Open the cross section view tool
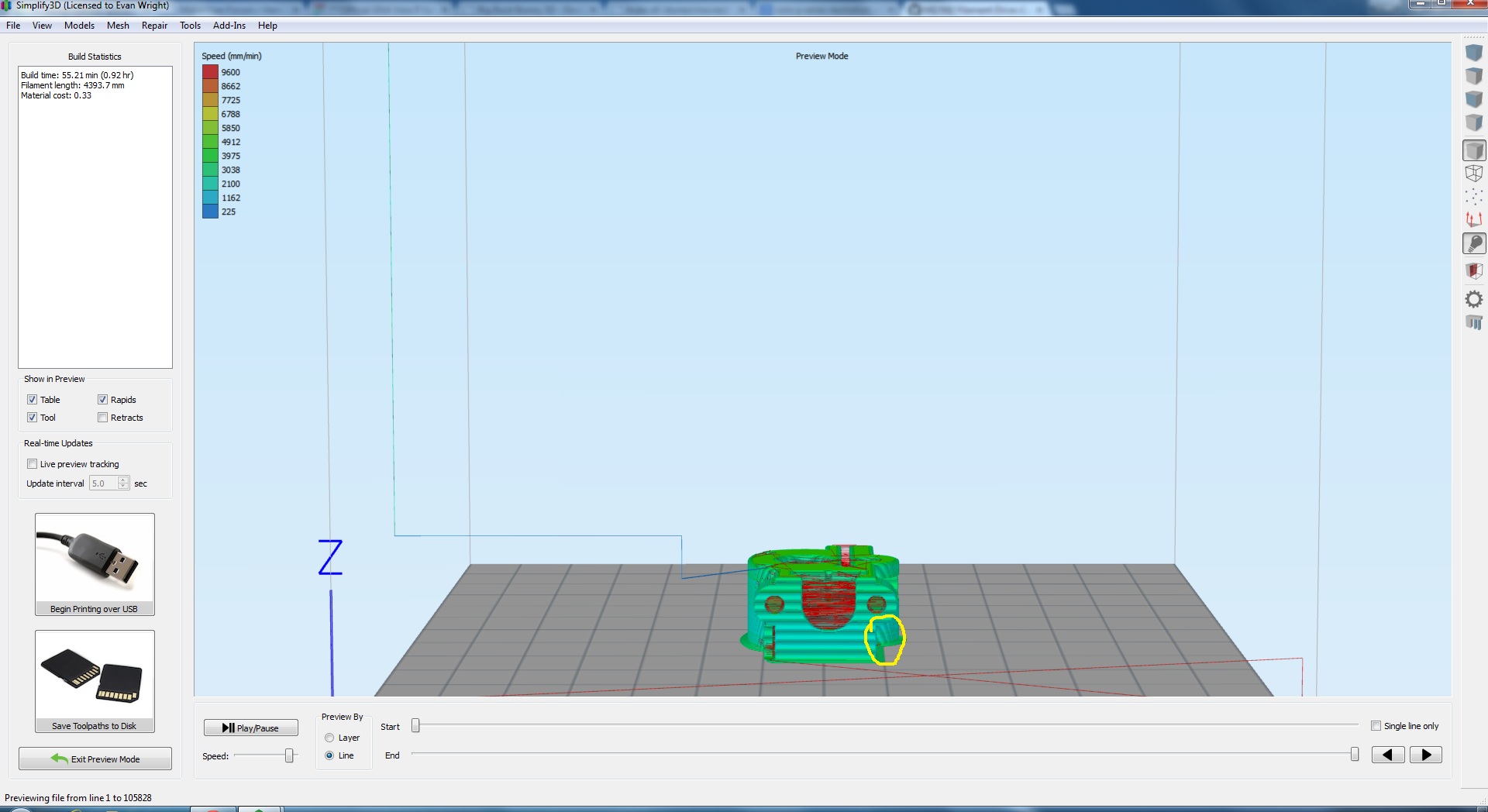The image size is (1488, 812). tap(1473, 271)
